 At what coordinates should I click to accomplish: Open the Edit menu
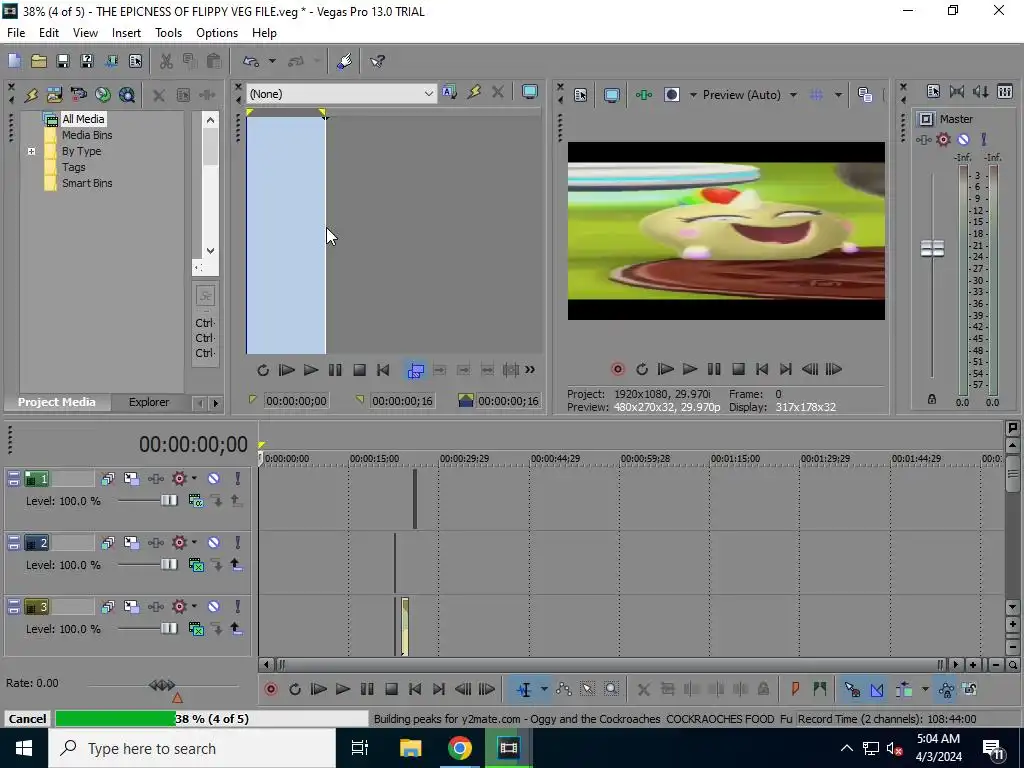click(x=49, y=33)
